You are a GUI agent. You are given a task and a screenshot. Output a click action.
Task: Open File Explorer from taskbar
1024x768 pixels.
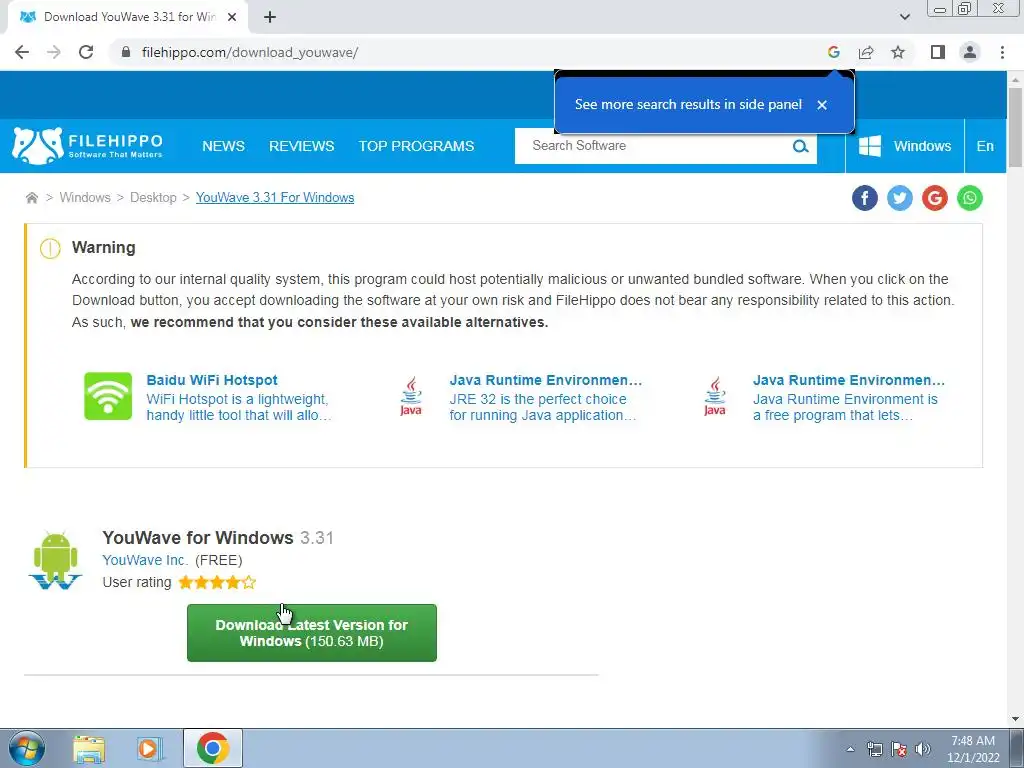(x=89, y=749)
